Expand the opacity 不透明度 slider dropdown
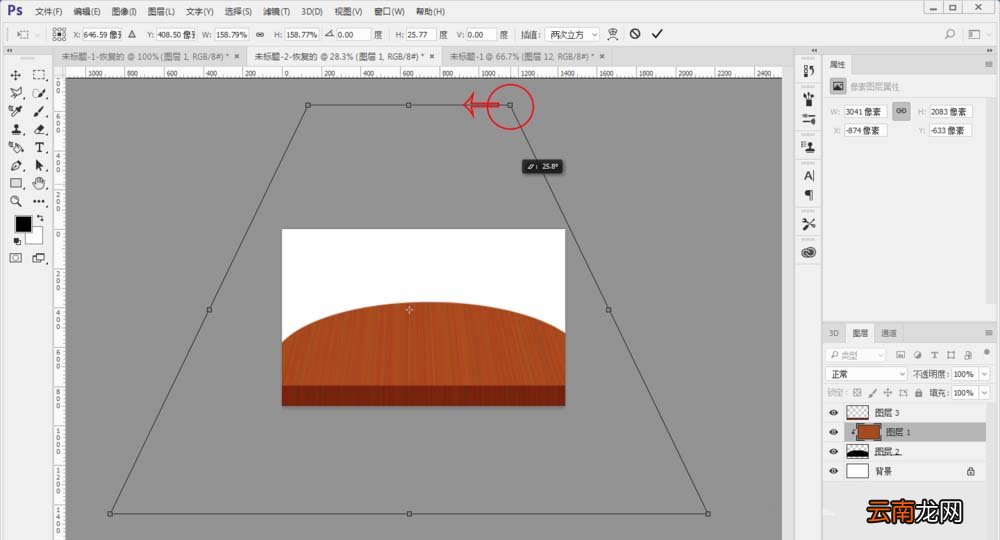The image size is (1000, 540). tap(985, 374)
